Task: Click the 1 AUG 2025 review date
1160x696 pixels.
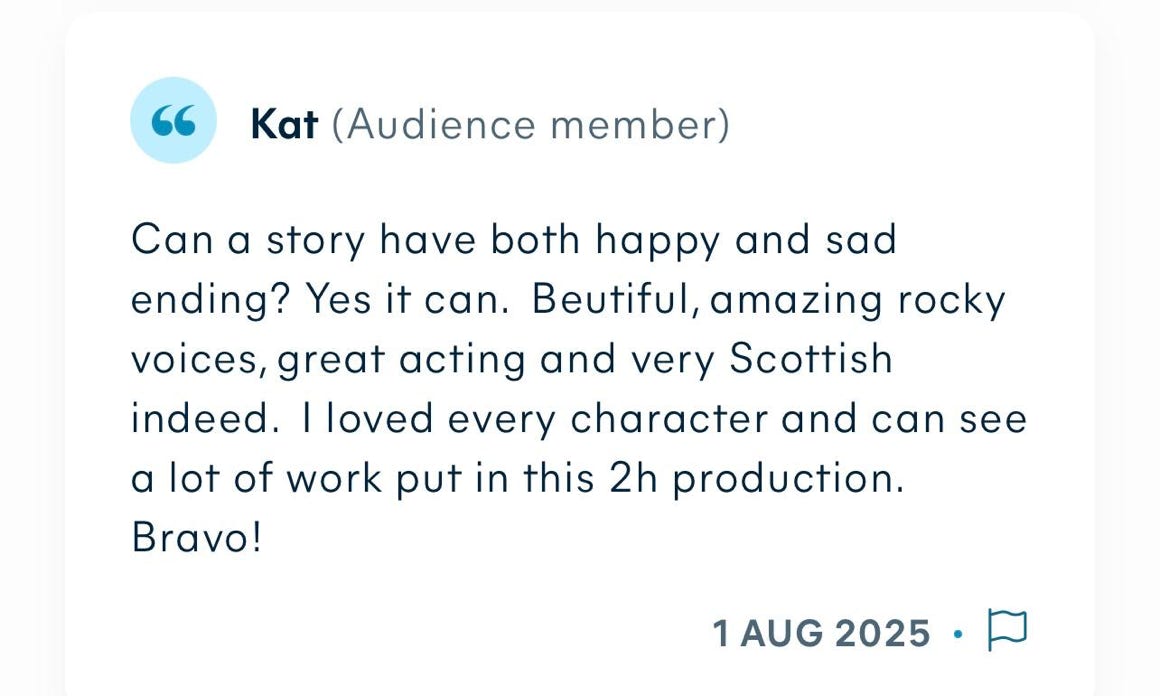Action: [821, 633]
